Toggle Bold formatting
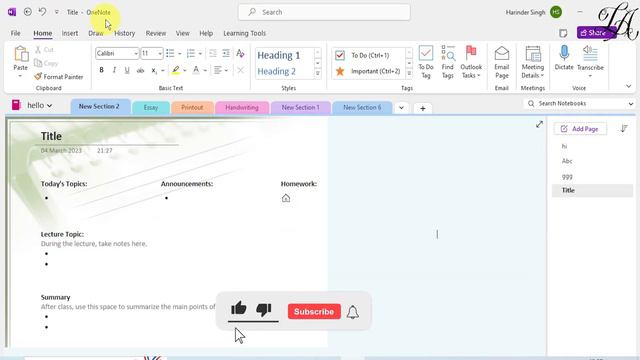The width and height of the screenshot is (640, 360). point(102,70)
